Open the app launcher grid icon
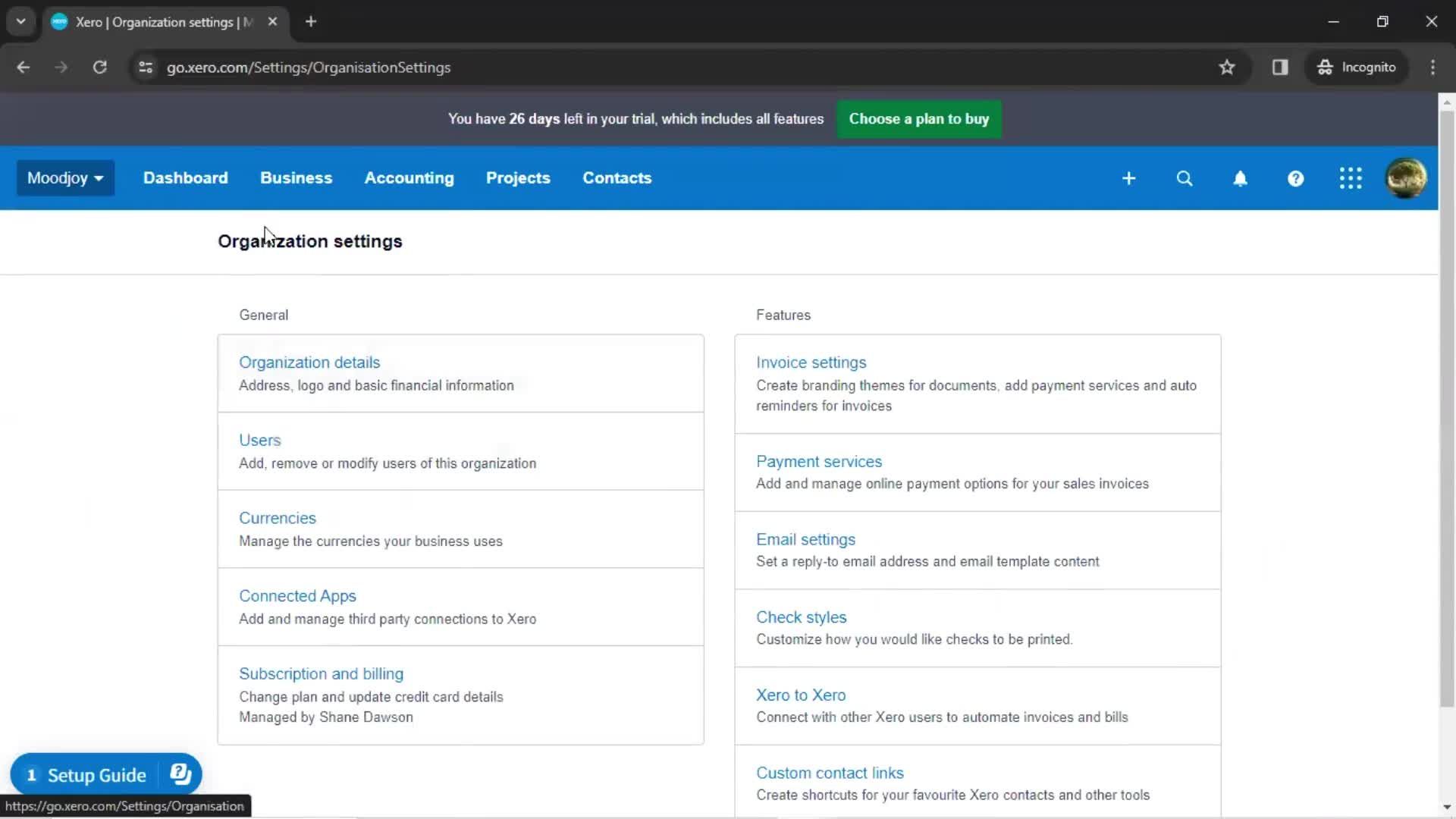Viewport: 1456px width, 819px height. 1351,178
